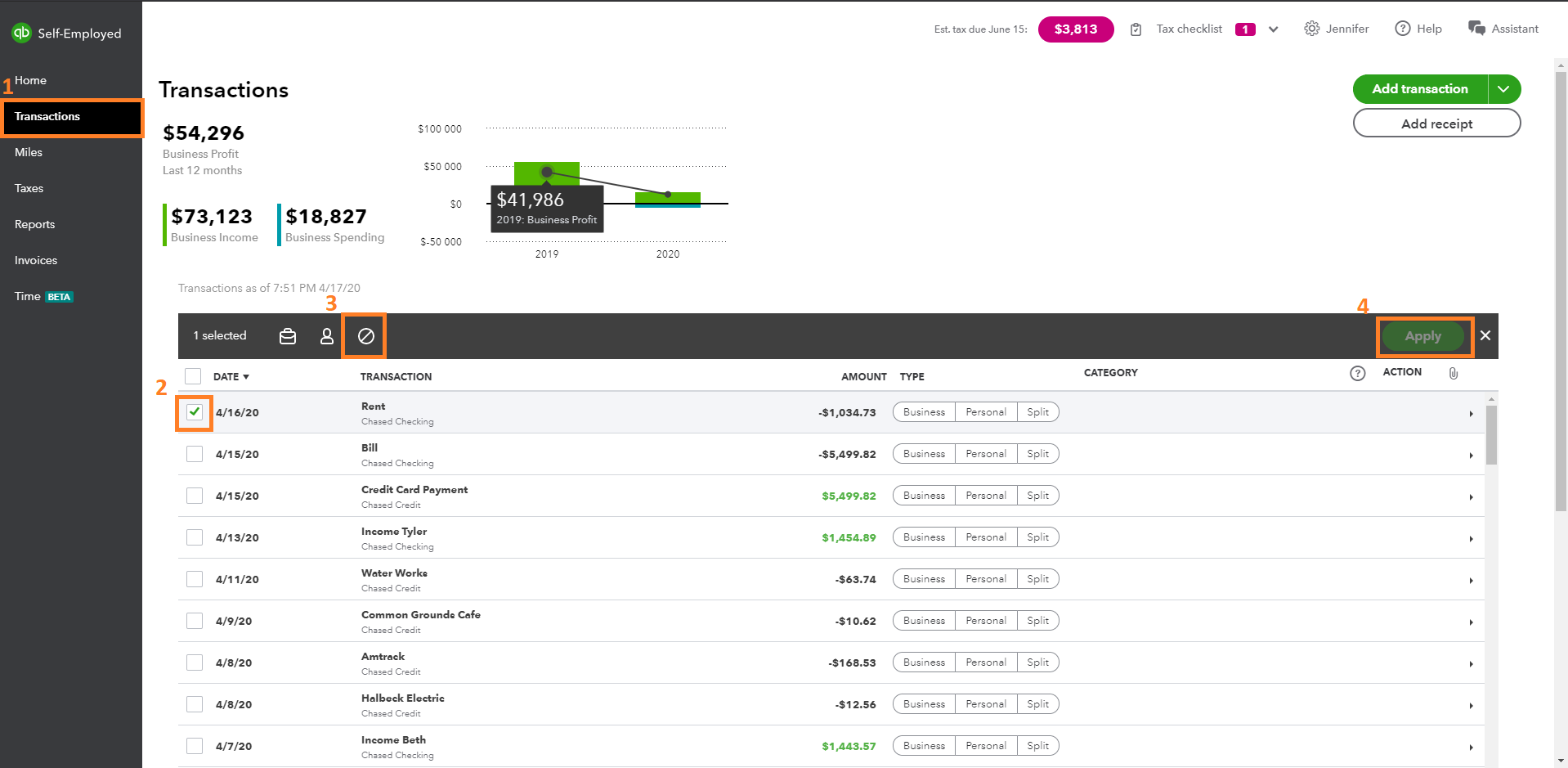Expand the Amtrack row action arrow

1471,664
